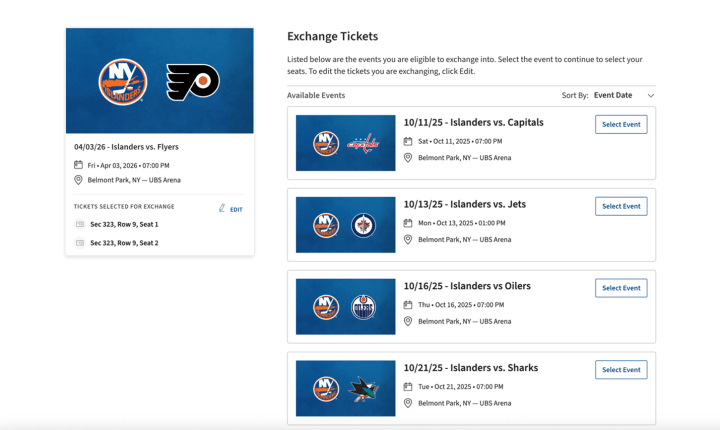Click ticket icon for Seat 2

[x=79, y=242]
